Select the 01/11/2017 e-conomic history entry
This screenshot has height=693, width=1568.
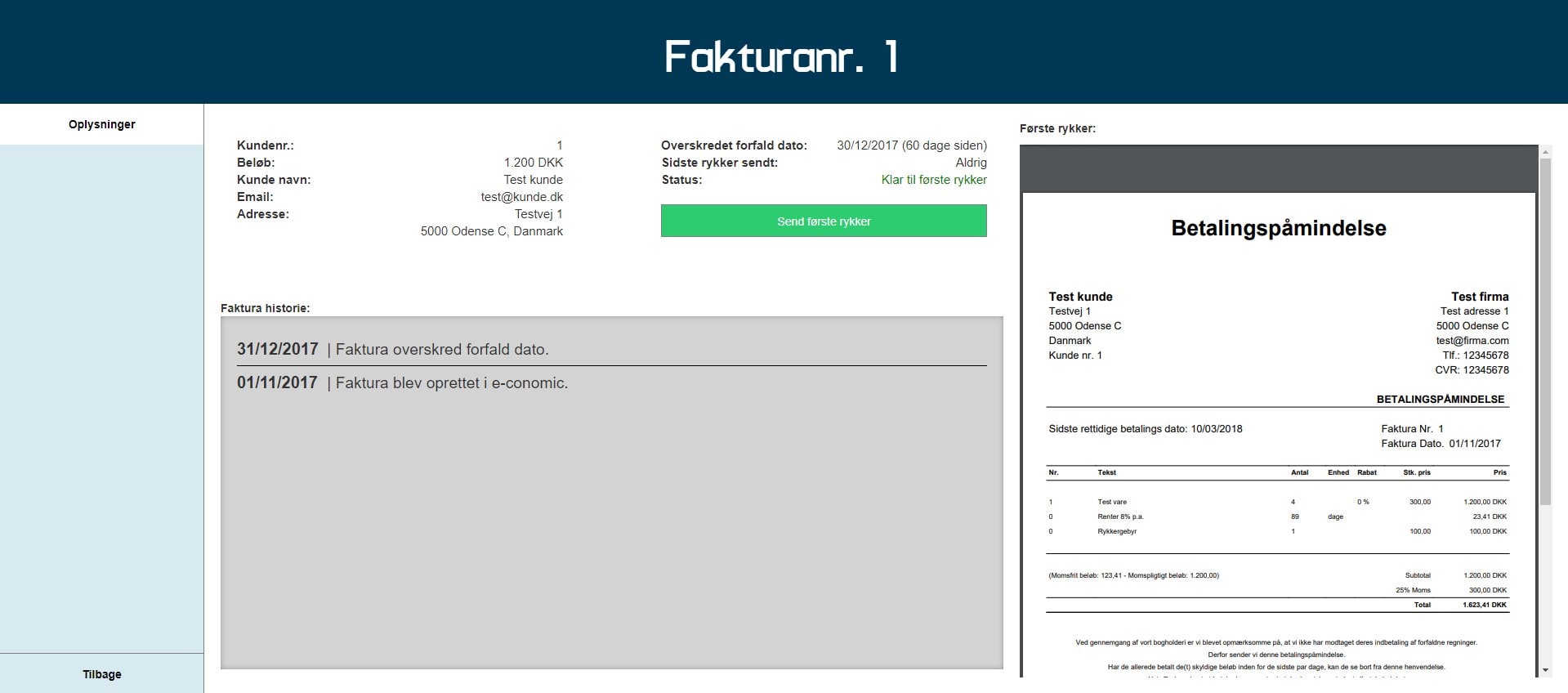[402, 382]
